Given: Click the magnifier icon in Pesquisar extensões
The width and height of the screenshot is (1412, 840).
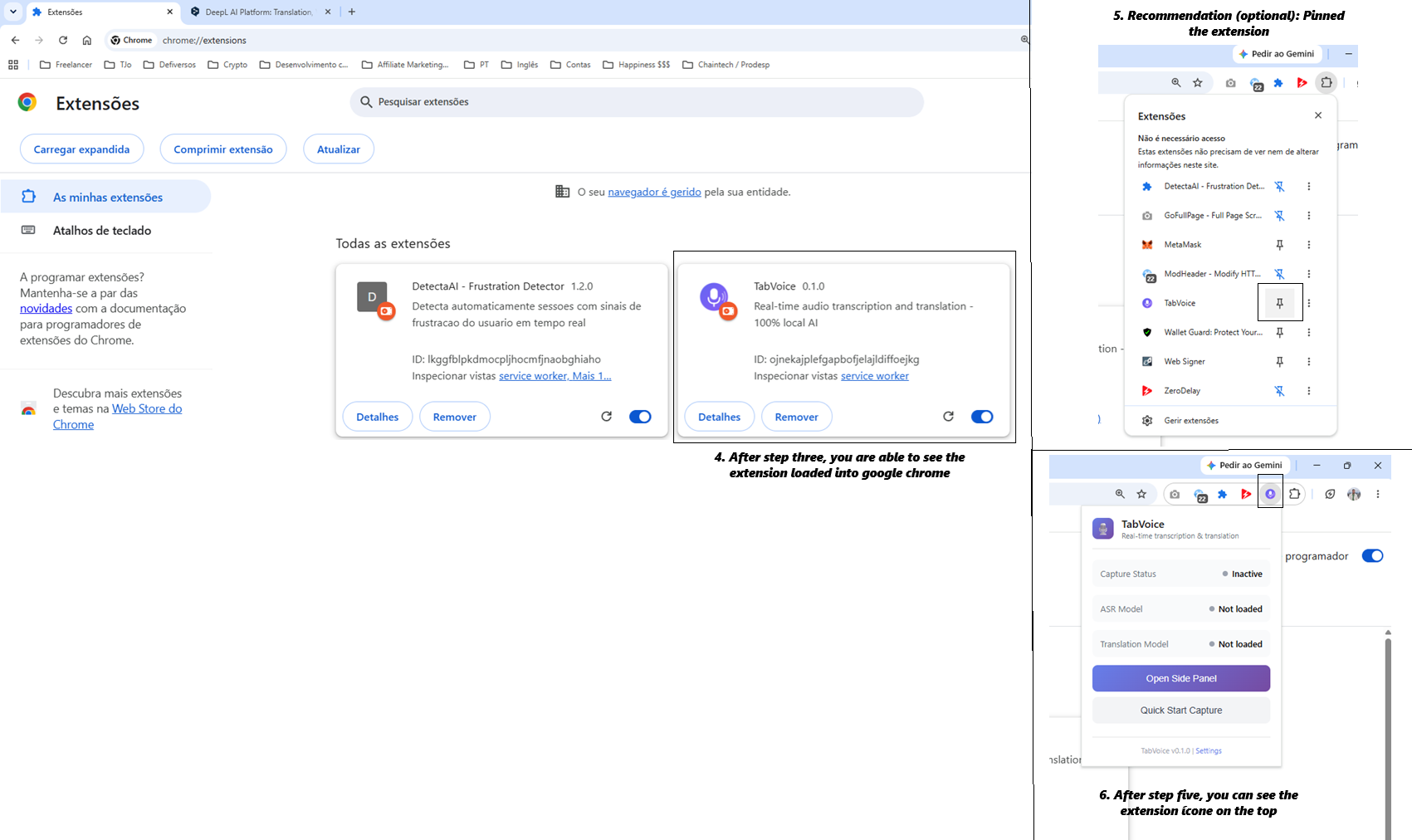Looking at the screenshot, I should point(366,102).
